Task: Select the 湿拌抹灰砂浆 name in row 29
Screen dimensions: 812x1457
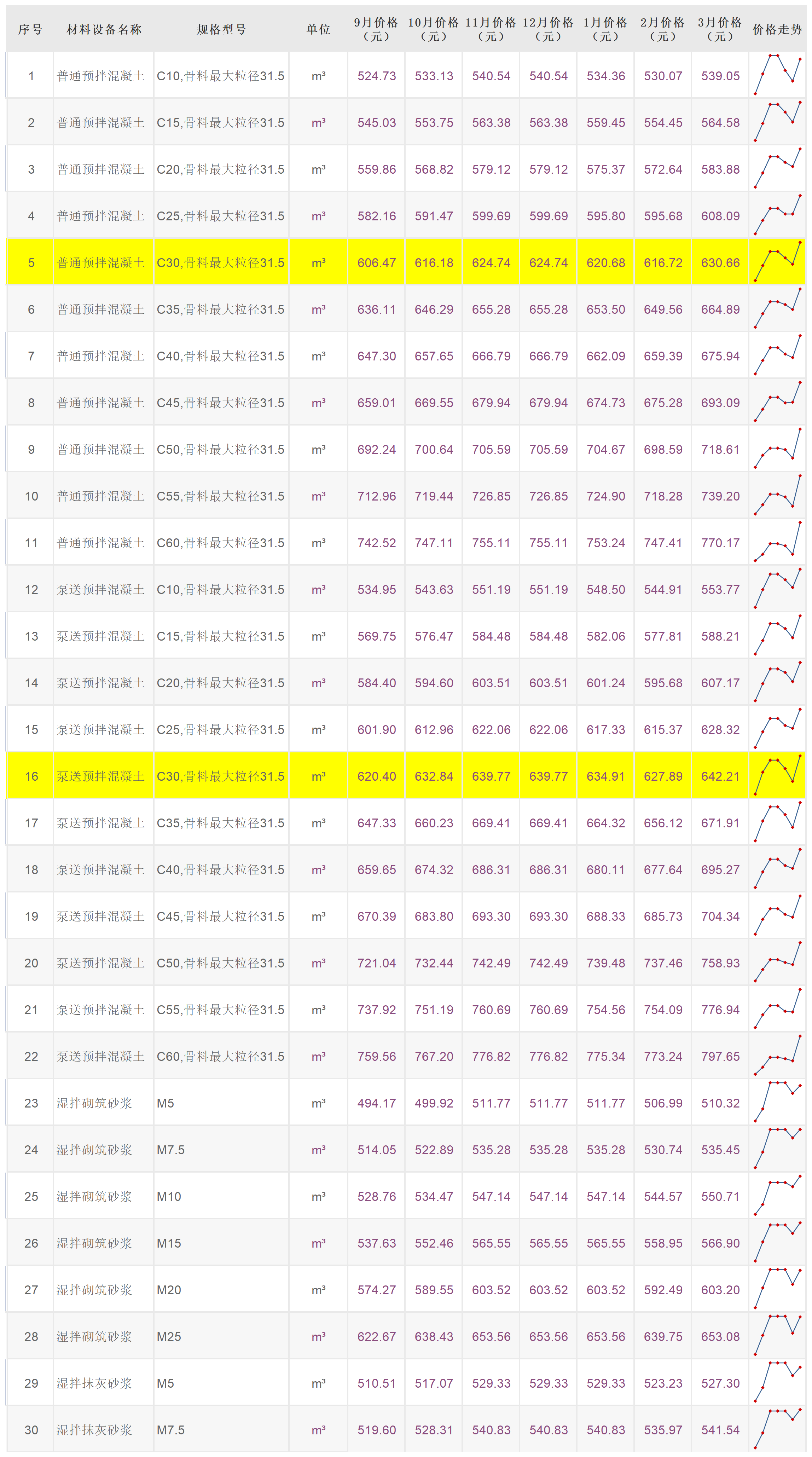Action: 94,1383
